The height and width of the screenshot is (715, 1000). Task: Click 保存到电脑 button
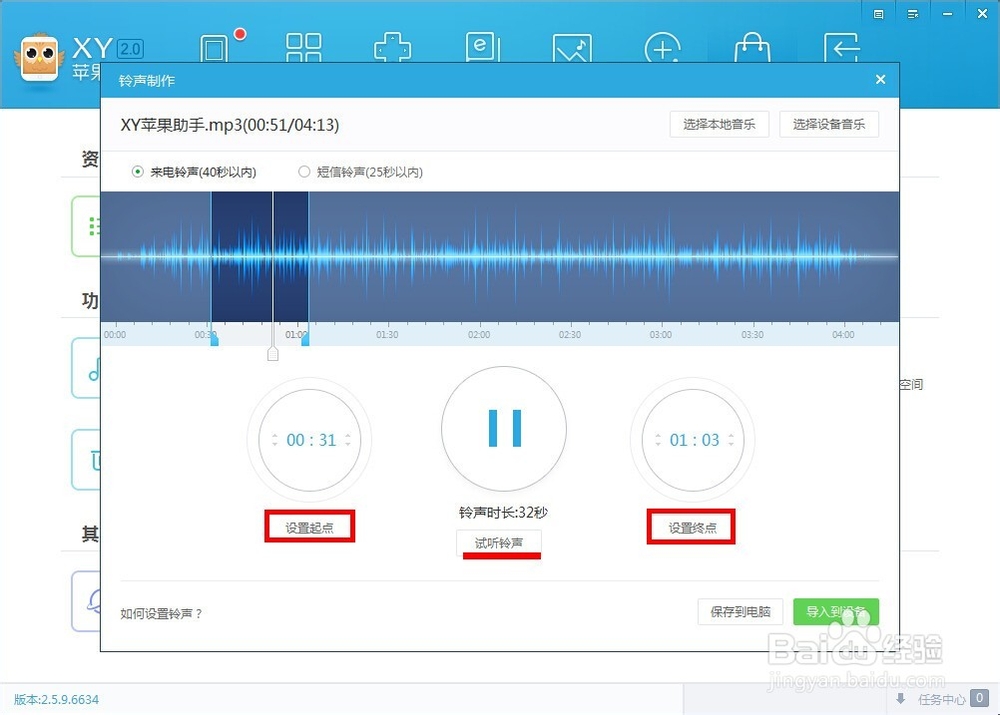click(740, 612)
